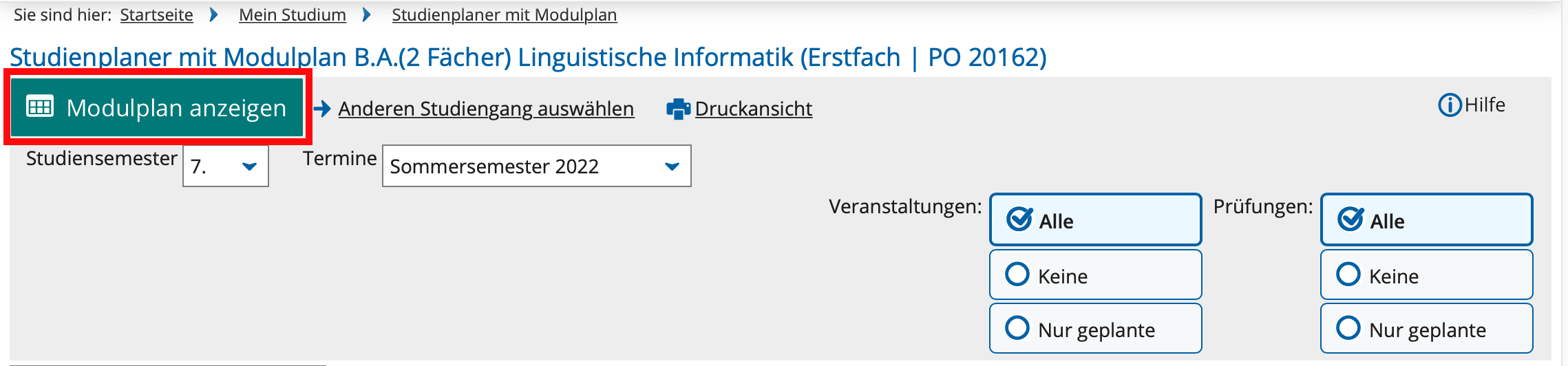This screenshot has height=366, width=1568.
Task: Click the table grid icon on Modulplan anzeigen
Action: (x=40, y=107)
